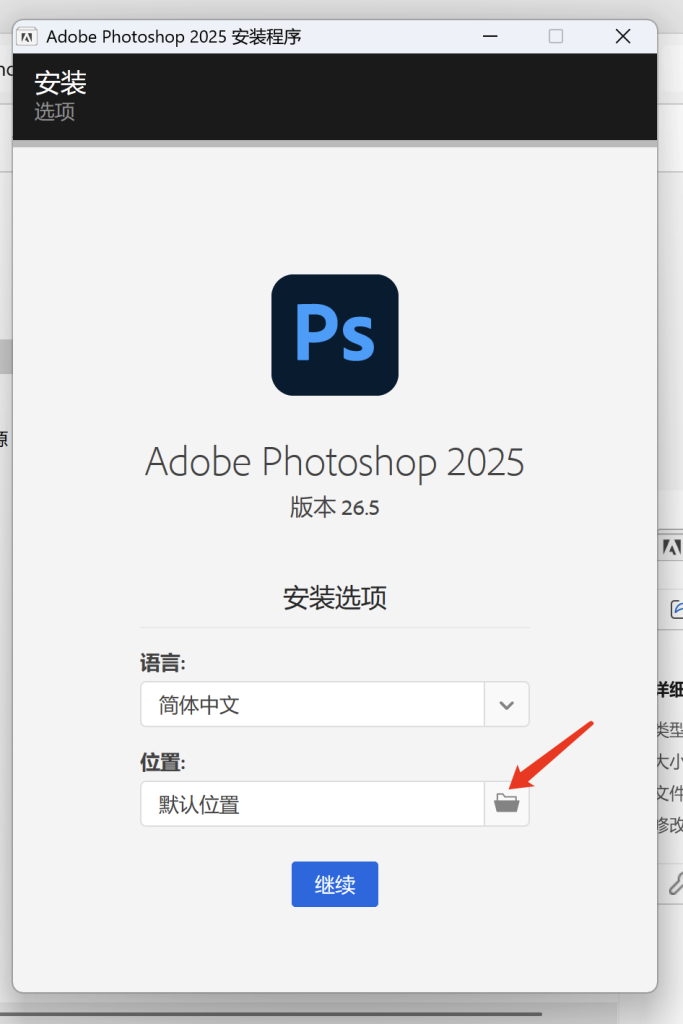683x1024 pixels.
Task: Click the Photoshop Ps logo
Action: click(x=335, y=335)
